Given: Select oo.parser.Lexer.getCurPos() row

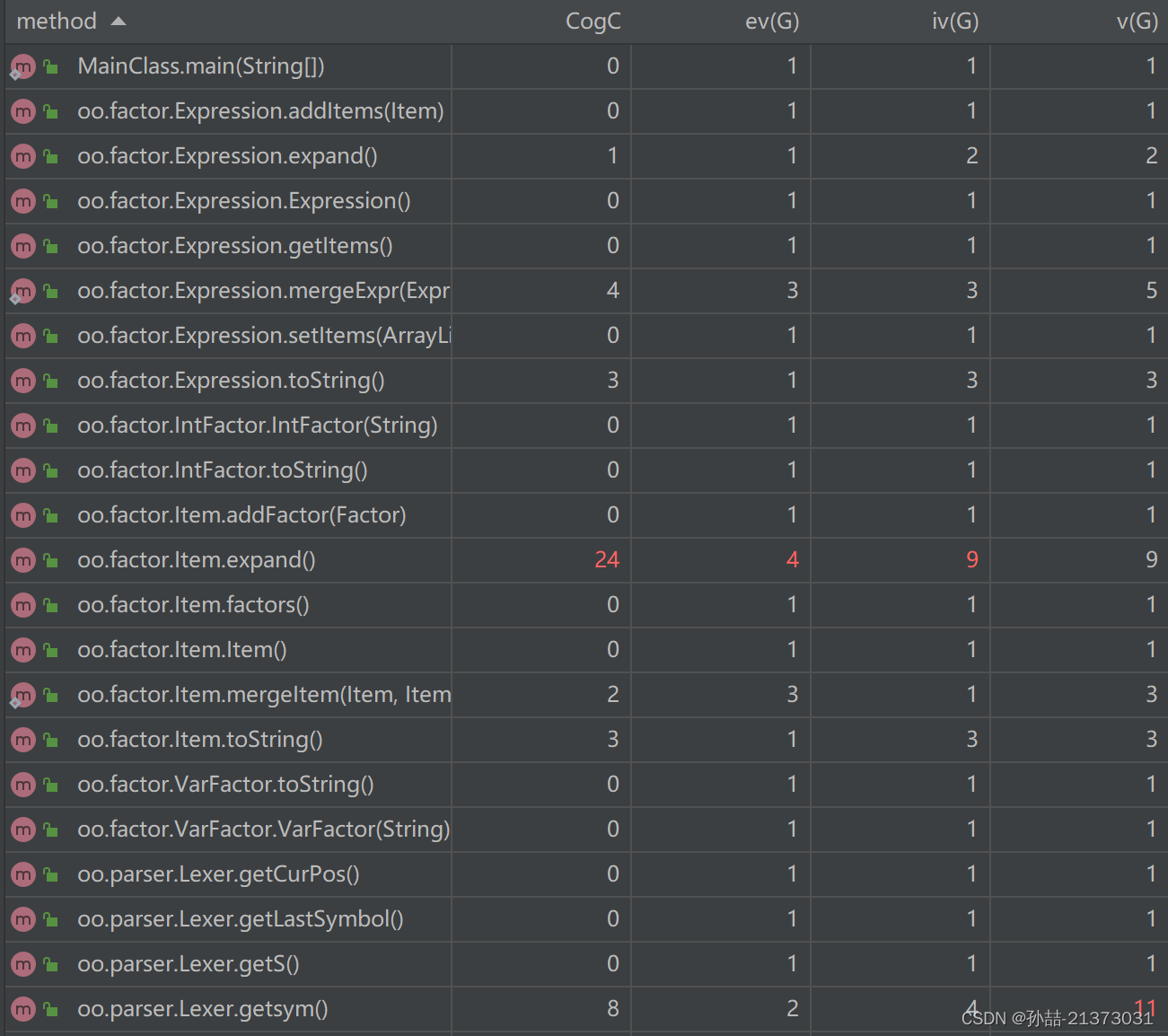Looking at the screenshot, I should (x=584, y=874).
